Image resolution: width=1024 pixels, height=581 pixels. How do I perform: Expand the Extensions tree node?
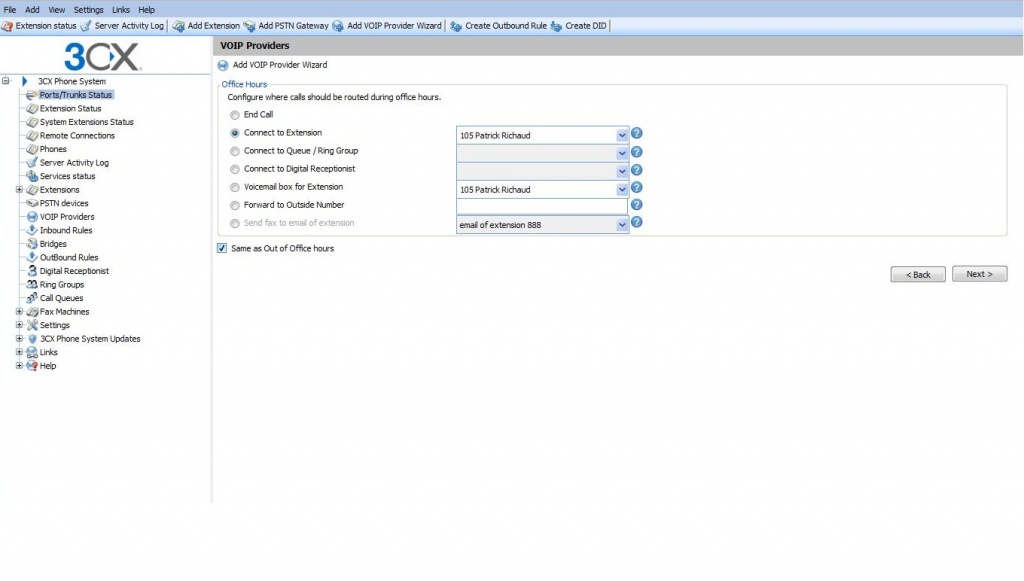[19, 190]
